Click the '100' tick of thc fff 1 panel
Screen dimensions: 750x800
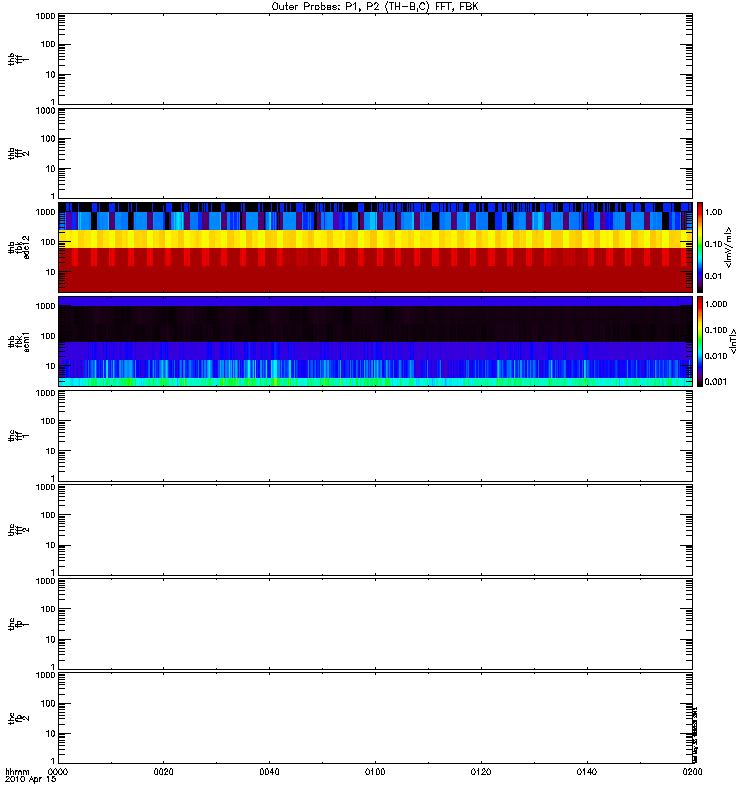(48, 421)
